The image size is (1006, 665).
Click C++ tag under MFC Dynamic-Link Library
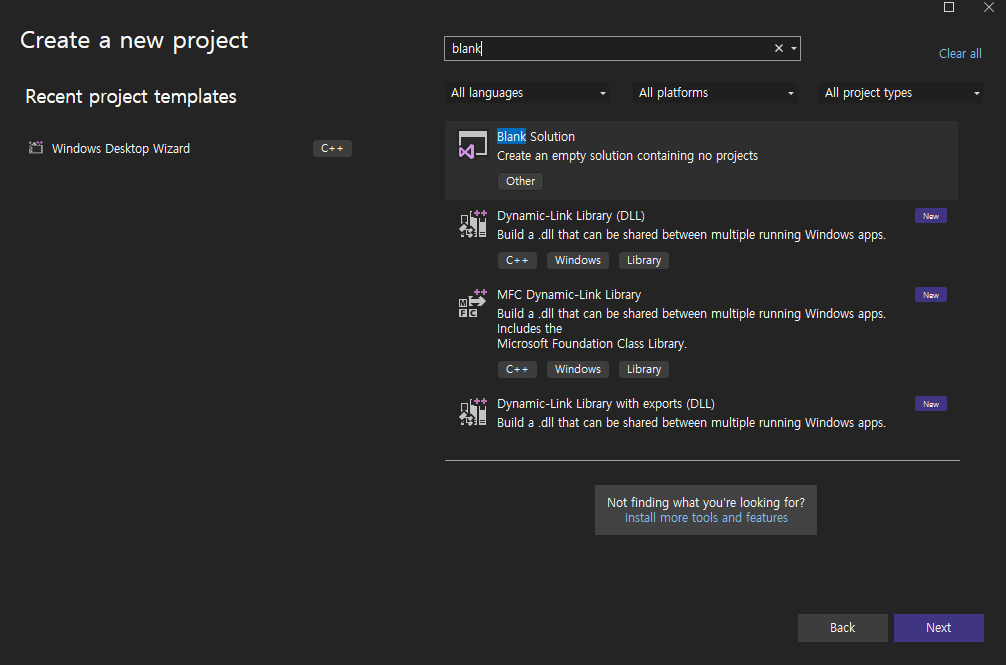pyautogui.click(x=517, y=369)
